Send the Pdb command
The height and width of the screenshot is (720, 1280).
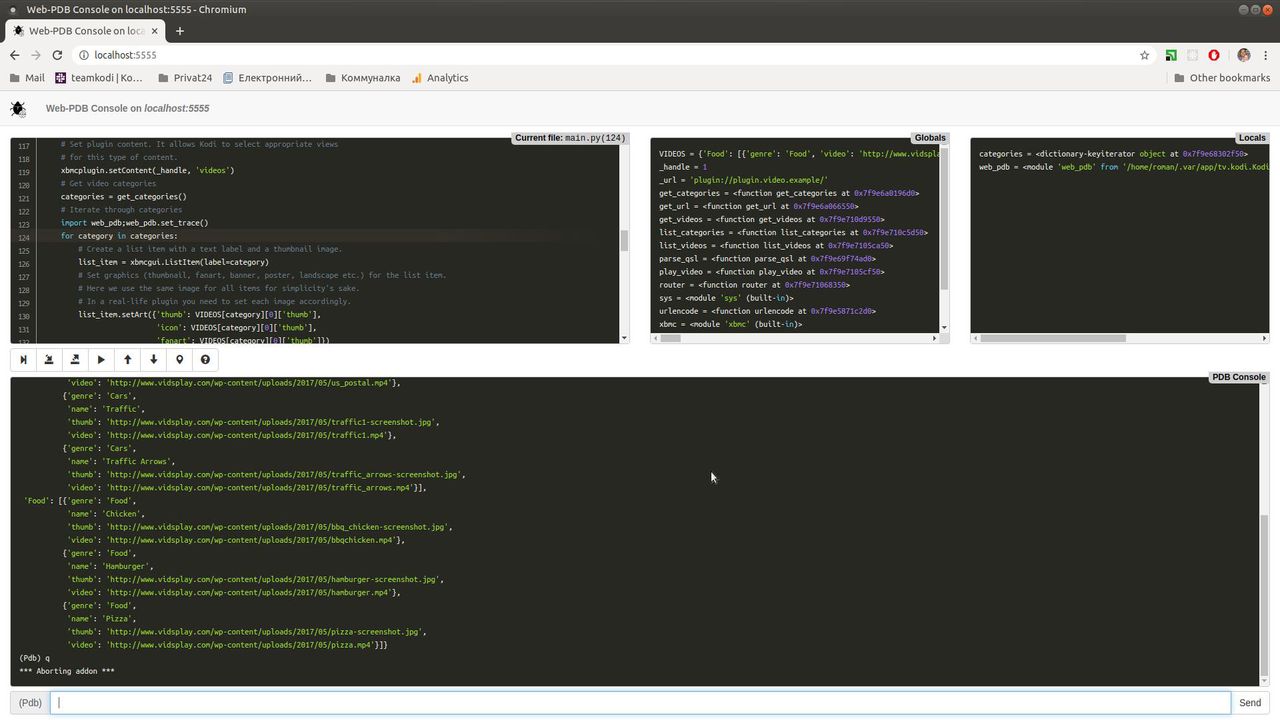click(1250, 703)
